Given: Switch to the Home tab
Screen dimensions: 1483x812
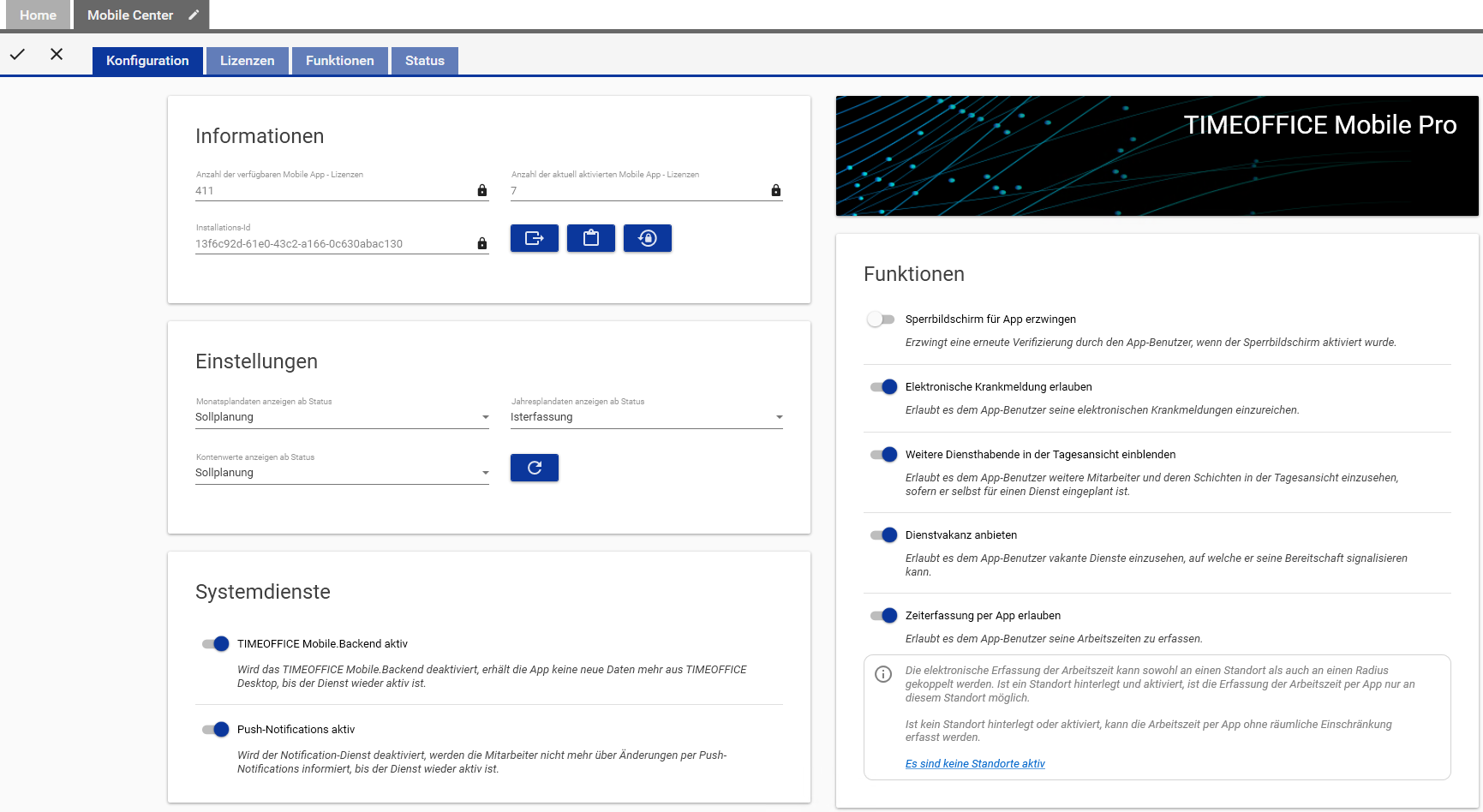Looking at the screenshot, I should (38, 15).
